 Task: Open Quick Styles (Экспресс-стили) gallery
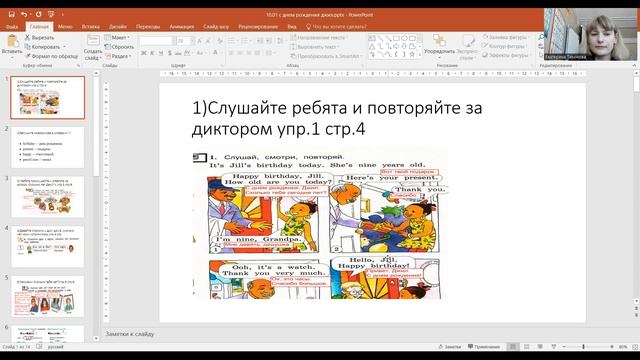click(x=467, y=47)
